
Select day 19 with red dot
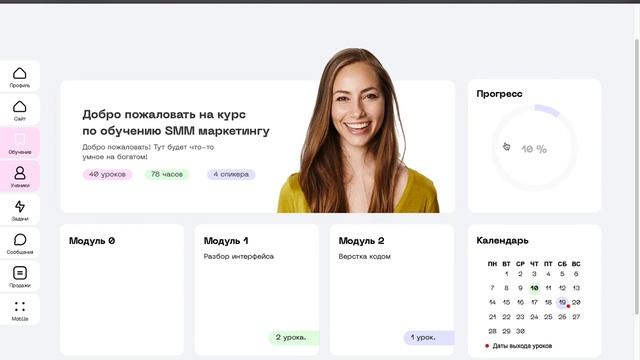pos(562,302)
